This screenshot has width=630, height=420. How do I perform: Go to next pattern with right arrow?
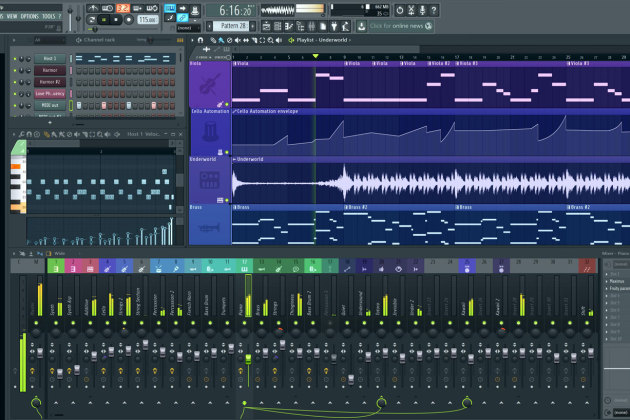[253, 27]
